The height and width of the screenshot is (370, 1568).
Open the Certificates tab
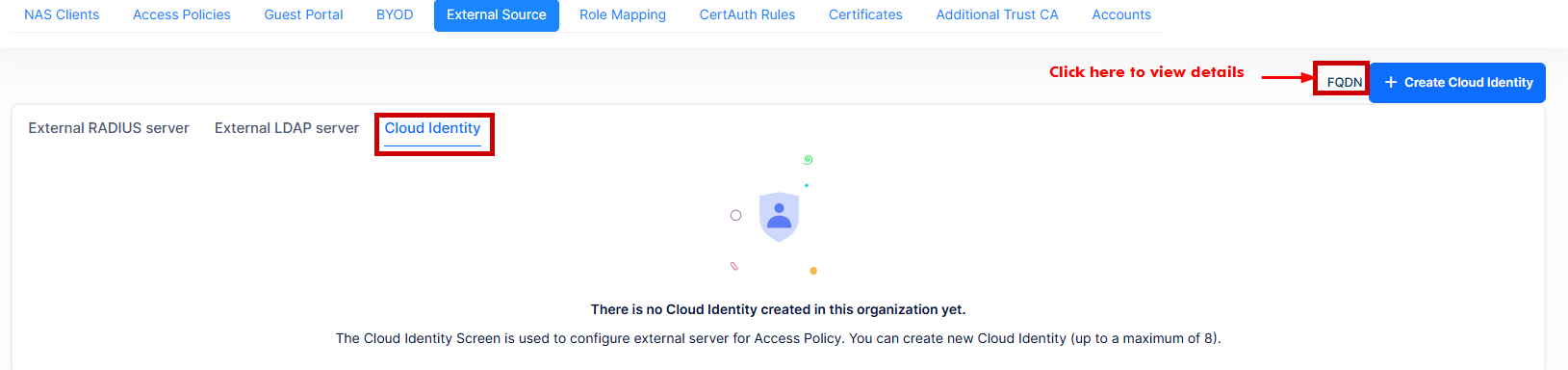(865, 15)
